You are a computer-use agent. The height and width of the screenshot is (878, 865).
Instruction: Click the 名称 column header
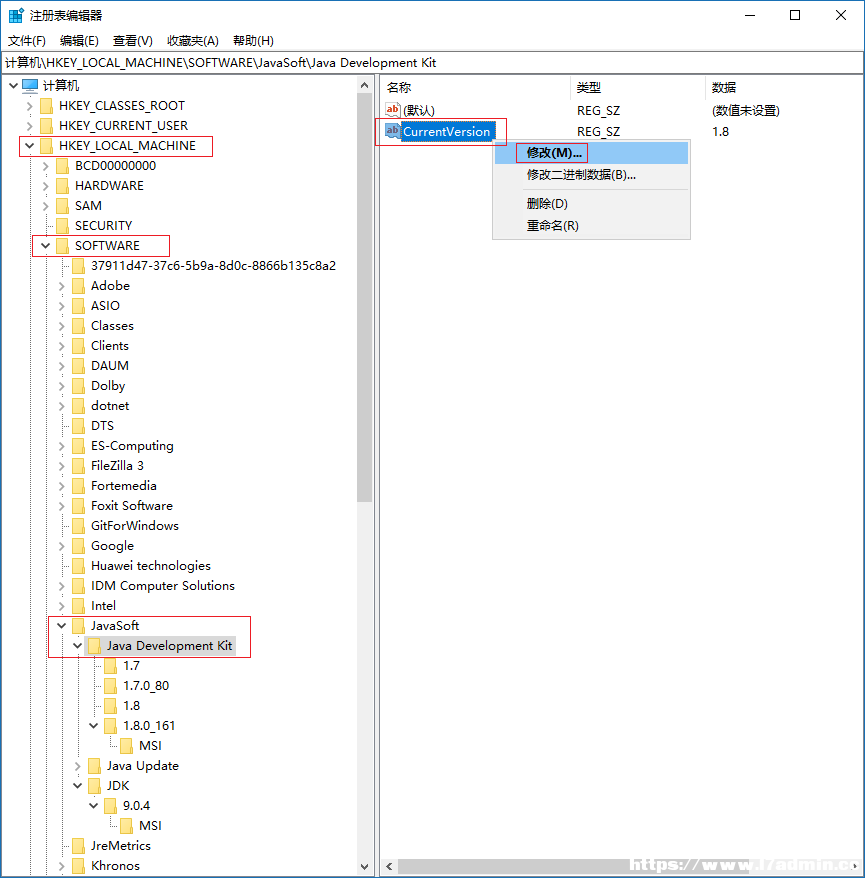(475, 87)
